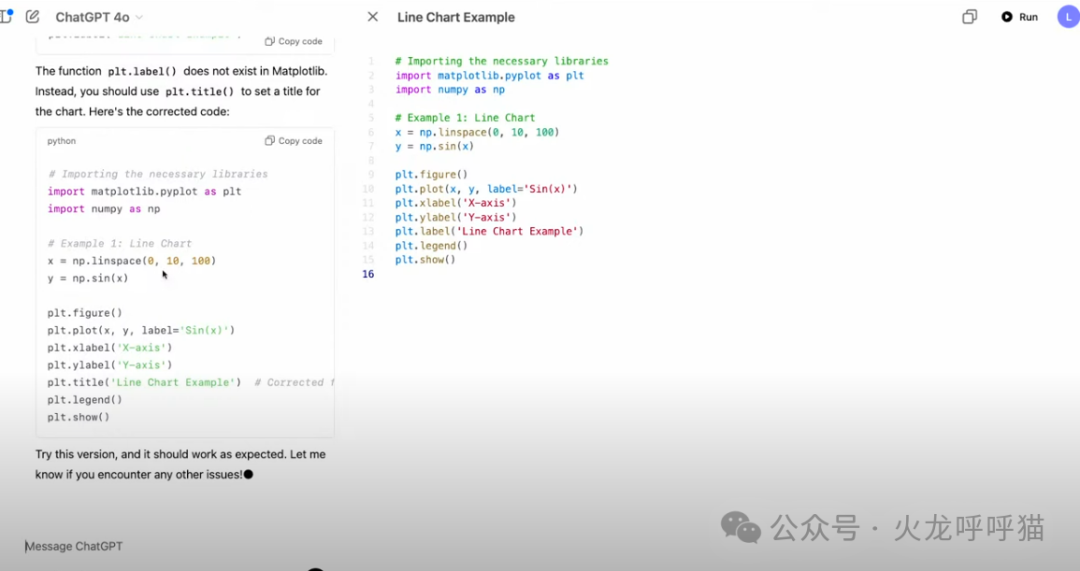Image resolution: width=1080 pixels, height=571 pixels.
Task: Copy code from the upper partial code block
Action: pos(293,41)
